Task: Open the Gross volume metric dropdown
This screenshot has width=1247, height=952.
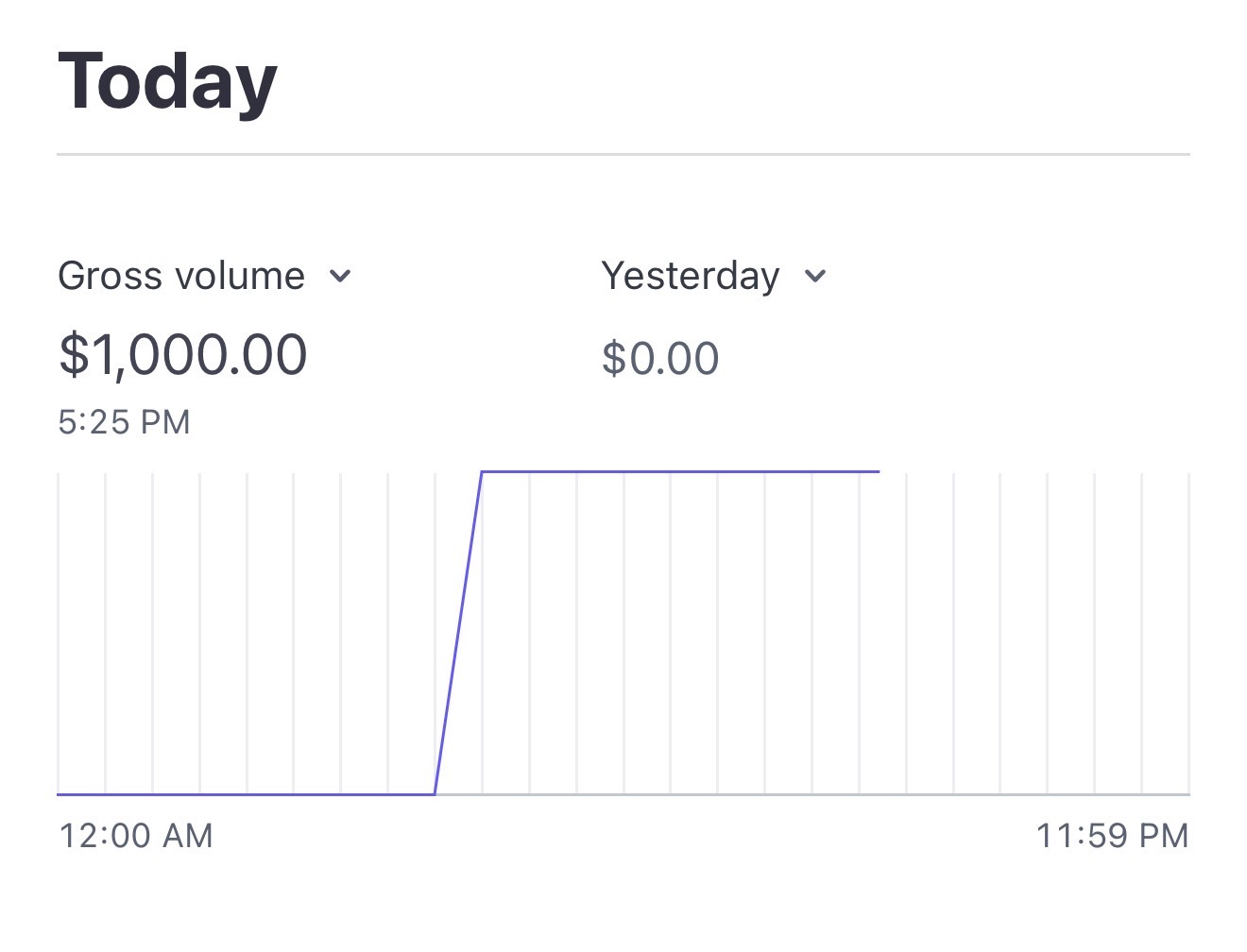Action: click(182, 277)
